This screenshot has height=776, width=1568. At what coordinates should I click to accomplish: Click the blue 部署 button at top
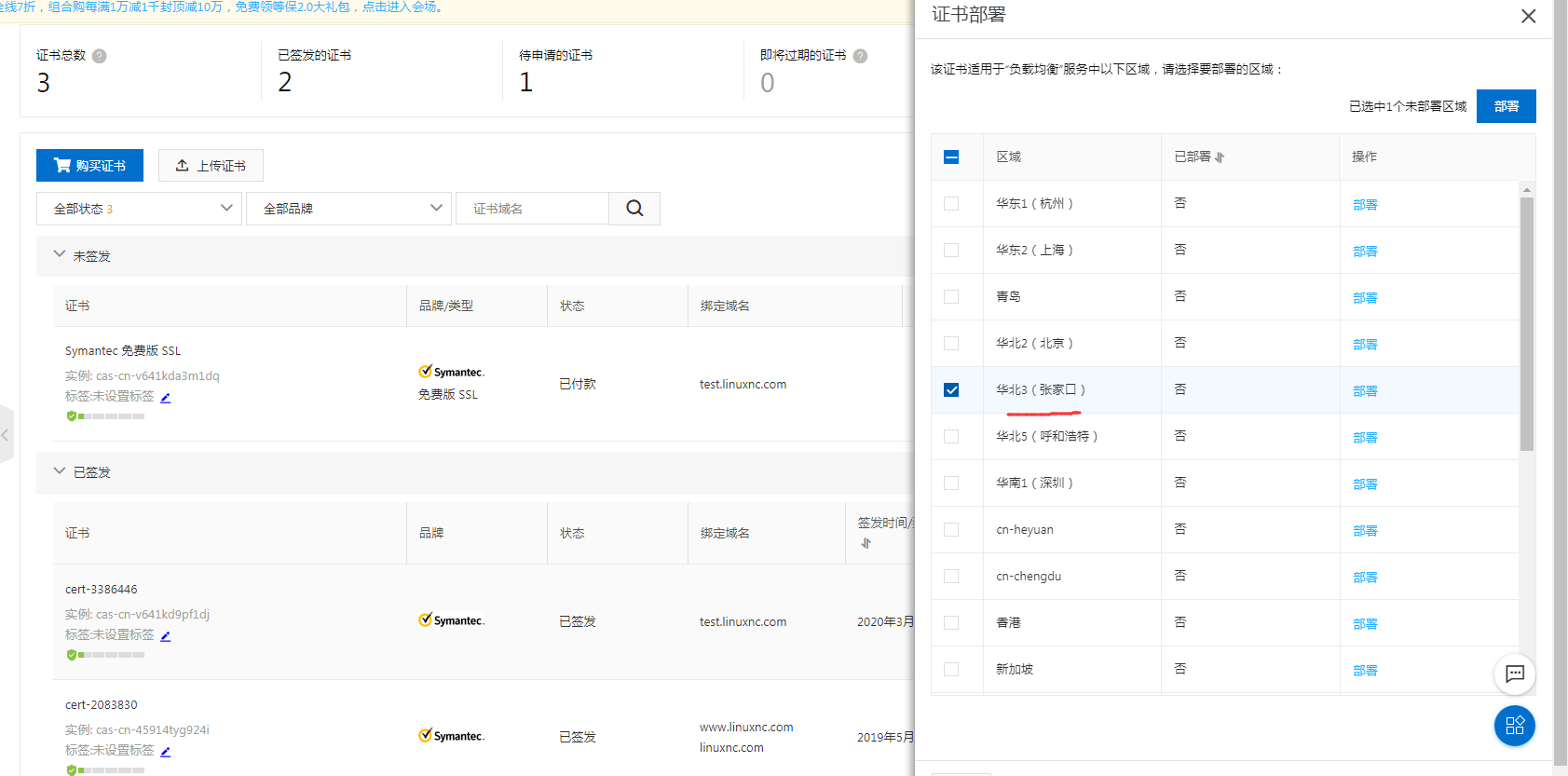coord(1506,106)
